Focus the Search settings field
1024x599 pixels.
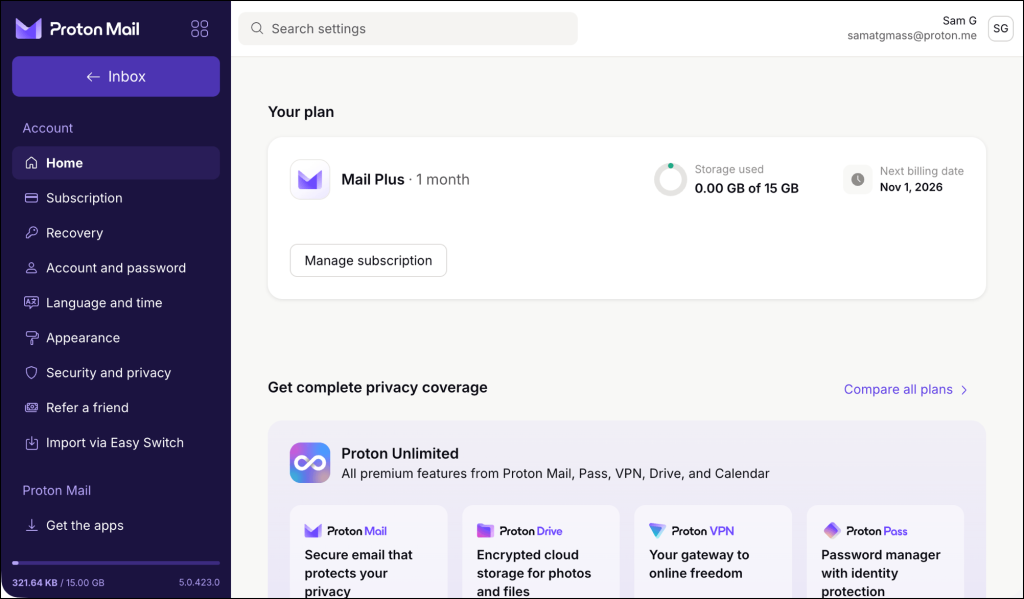pyautogui.click(x=408, y=29)
